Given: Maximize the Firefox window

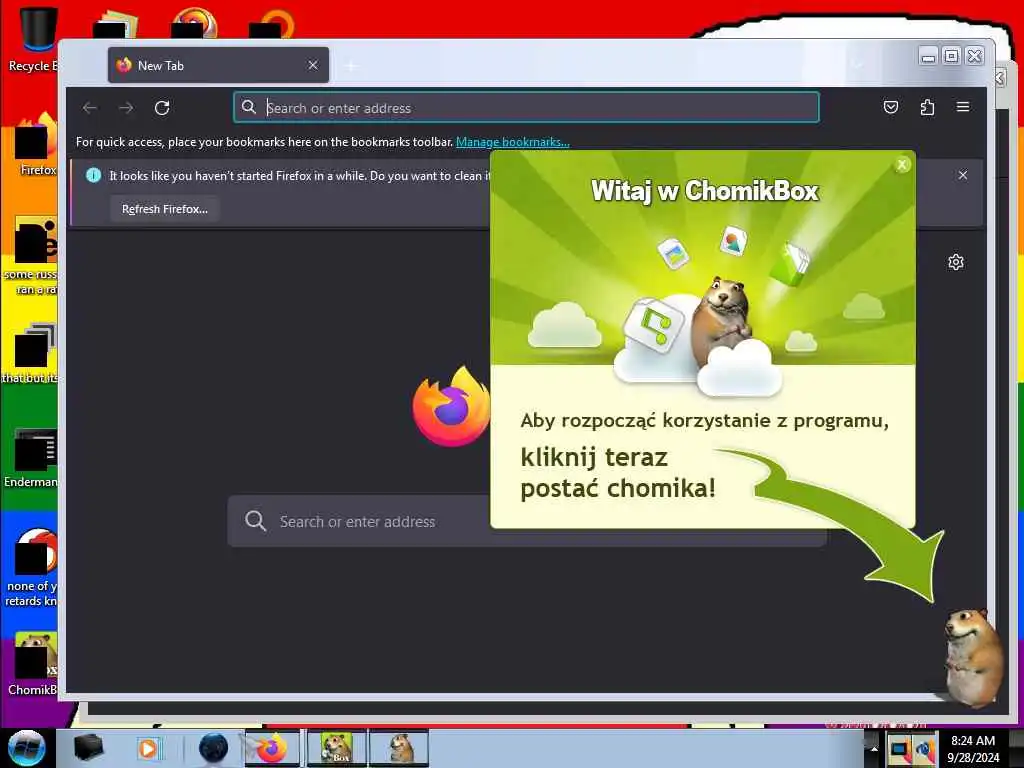Looking at the screenshot, I should pos(952,56).
